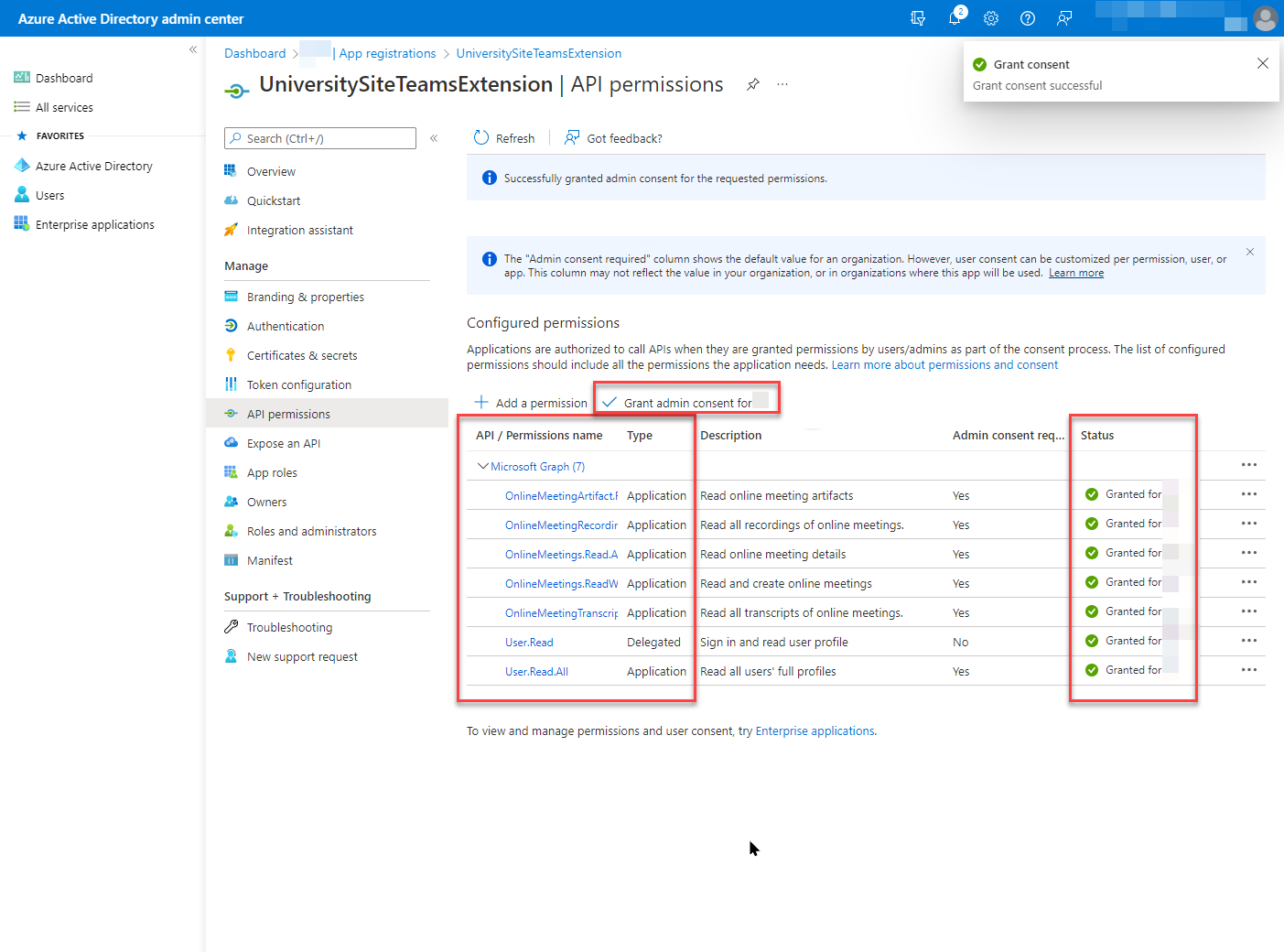Open Token configuration

[288, 384]
